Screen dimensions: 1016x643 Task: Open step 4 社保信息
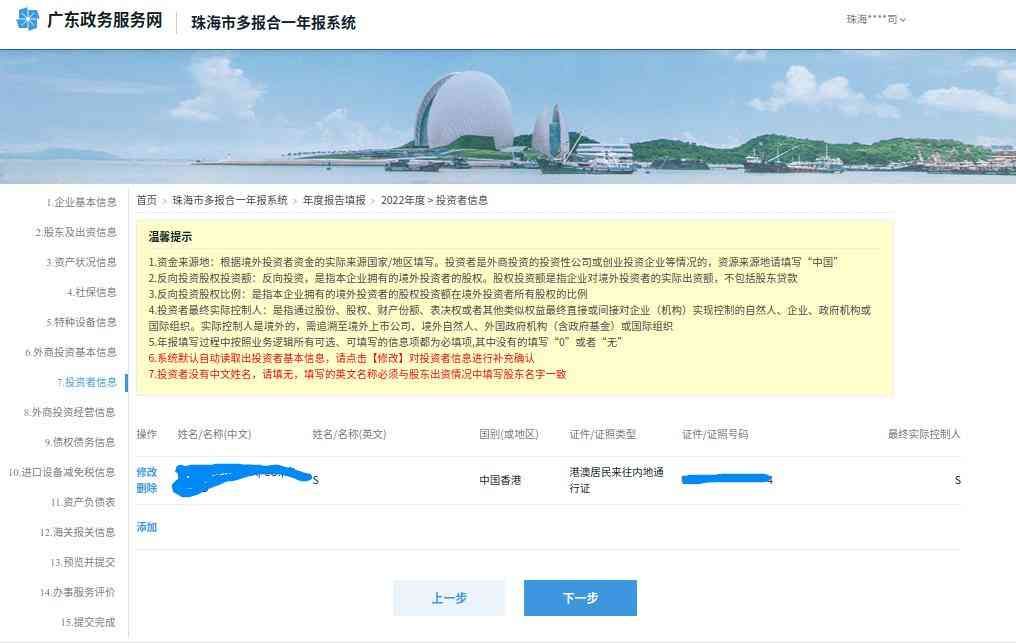tap(91, 292)
